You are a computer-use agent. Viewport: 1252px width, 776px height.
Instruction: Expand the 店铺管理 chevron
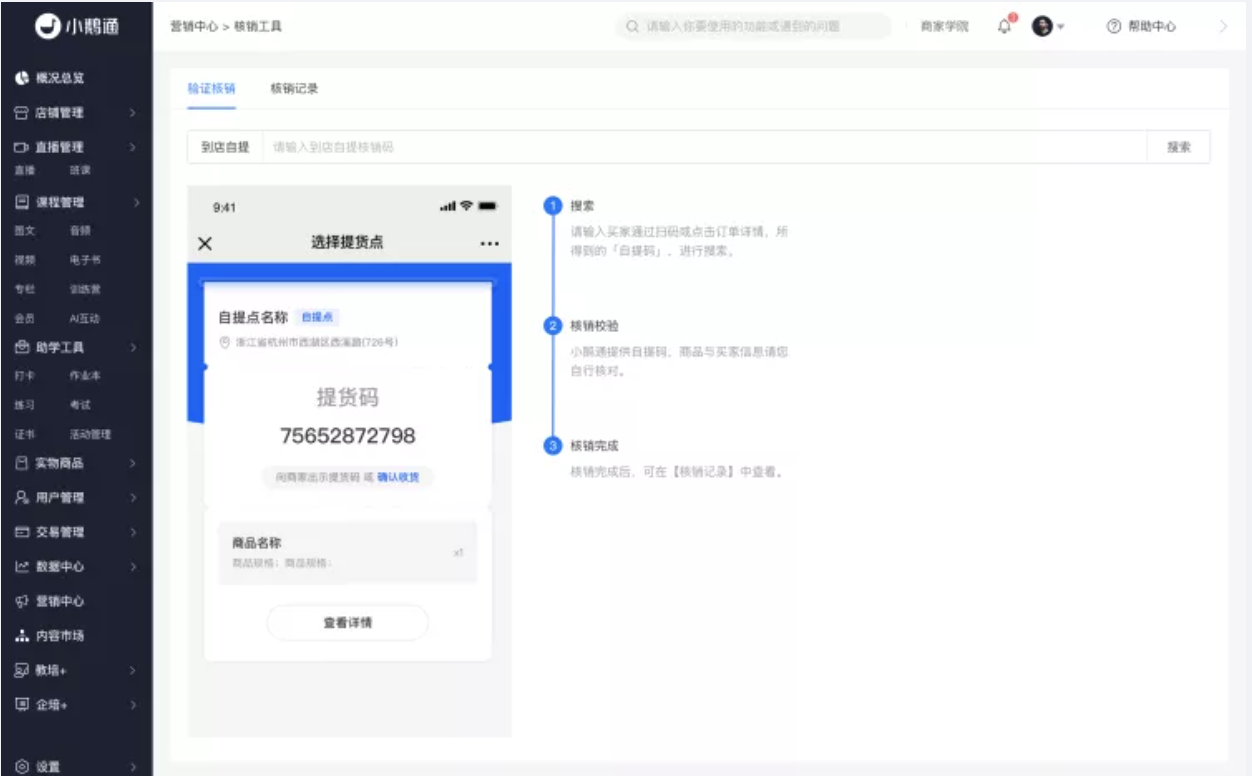point(133,113)
